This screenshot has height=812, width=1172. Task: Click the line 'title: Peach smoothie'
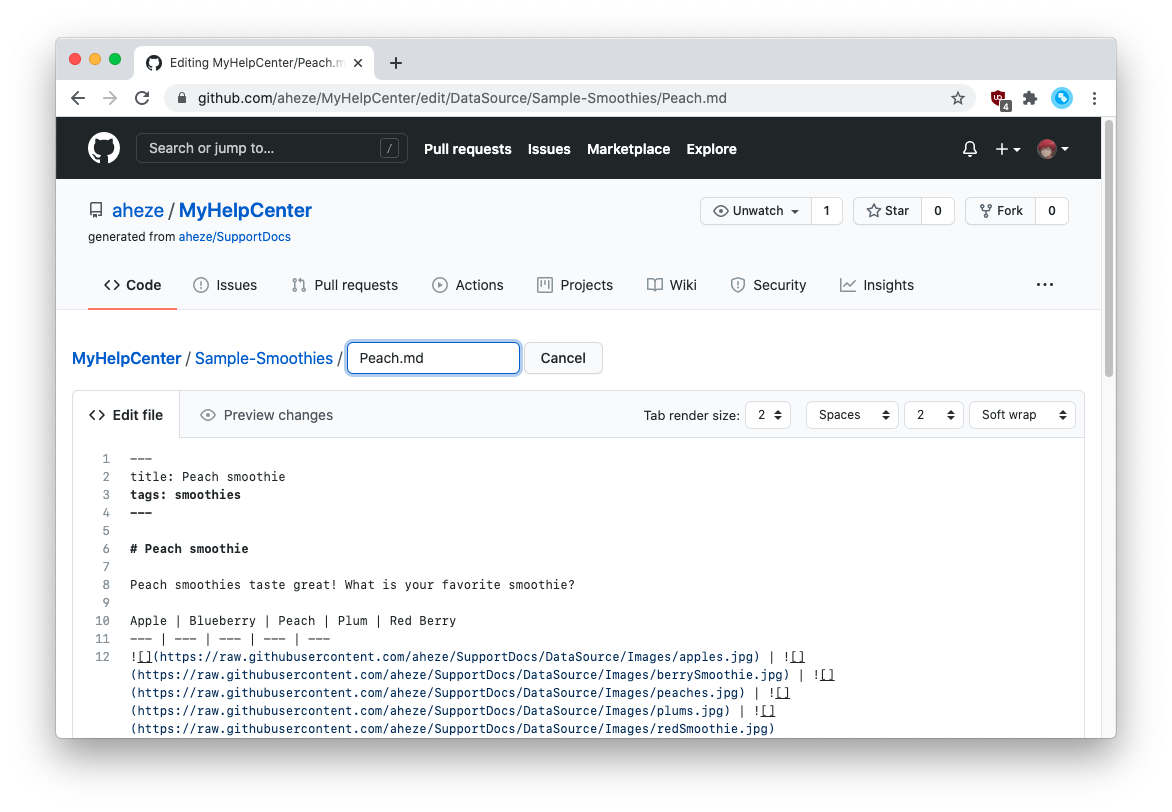(x=208, y=477)
